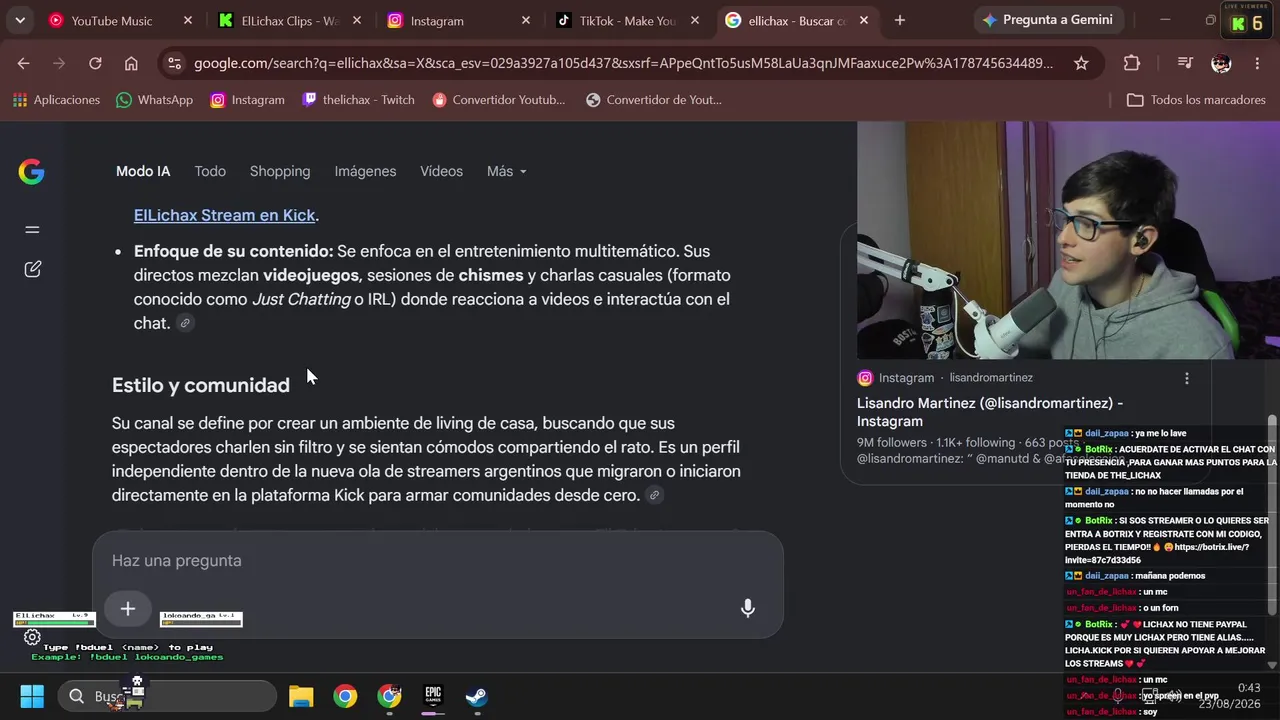Select the Todo search tab
This screenshot has width=1280, height=720.
[x=210, y=171]
